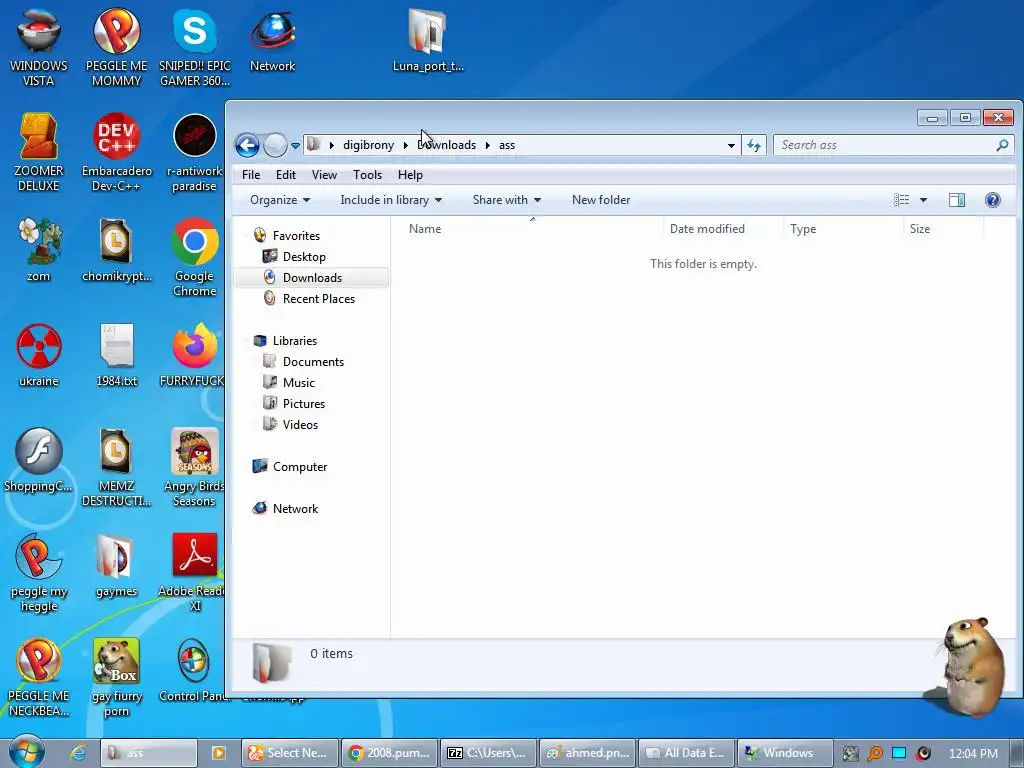Expand the arrow after digibrony breadcrumb
The width and height of the screenshot is (1024, 768).
coord(406,145)
